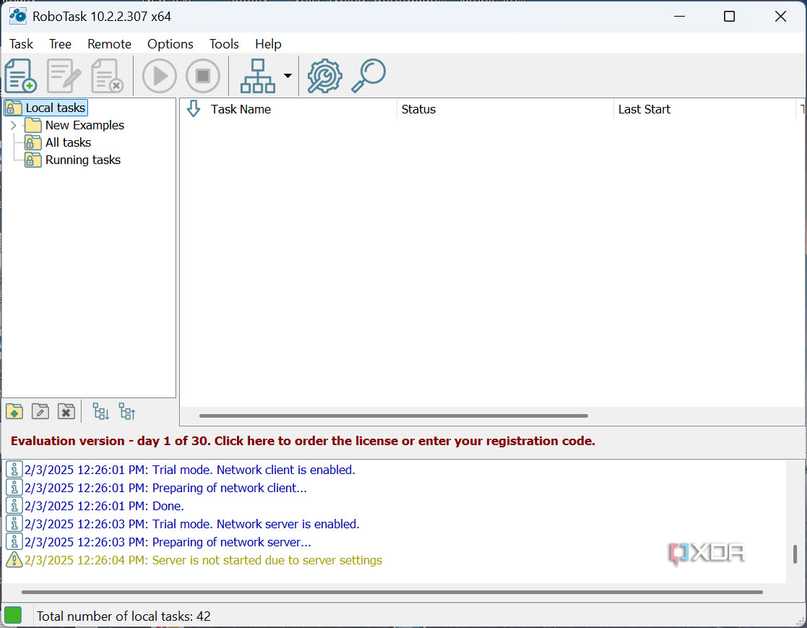The width and height of the screenshot is (807, 628).
Task: Click the warning icon on the server-not-started log entry
Action: (14, 560)
